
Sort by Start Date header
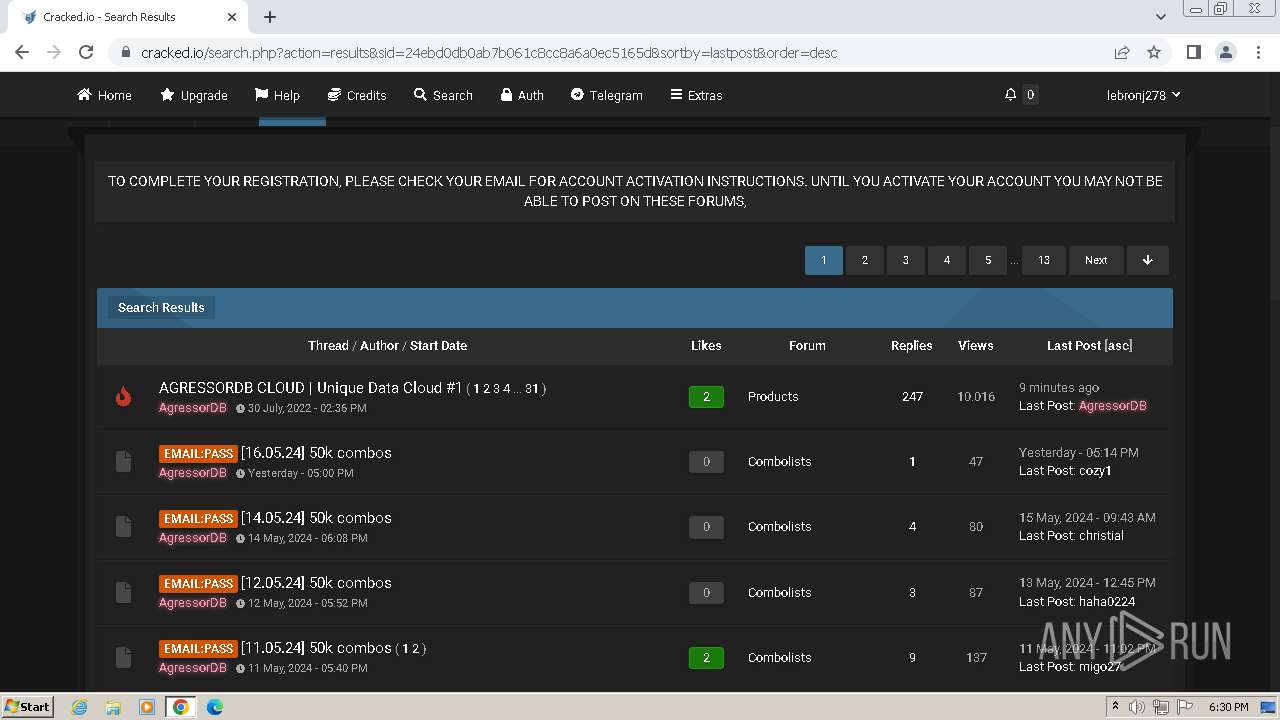(x=438, y=345)
